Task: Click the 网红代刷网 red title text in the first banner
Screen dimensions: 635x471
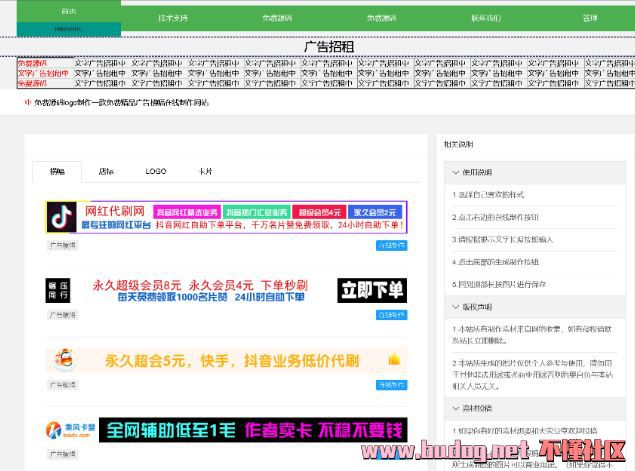Action: click(x=115, y=211)
